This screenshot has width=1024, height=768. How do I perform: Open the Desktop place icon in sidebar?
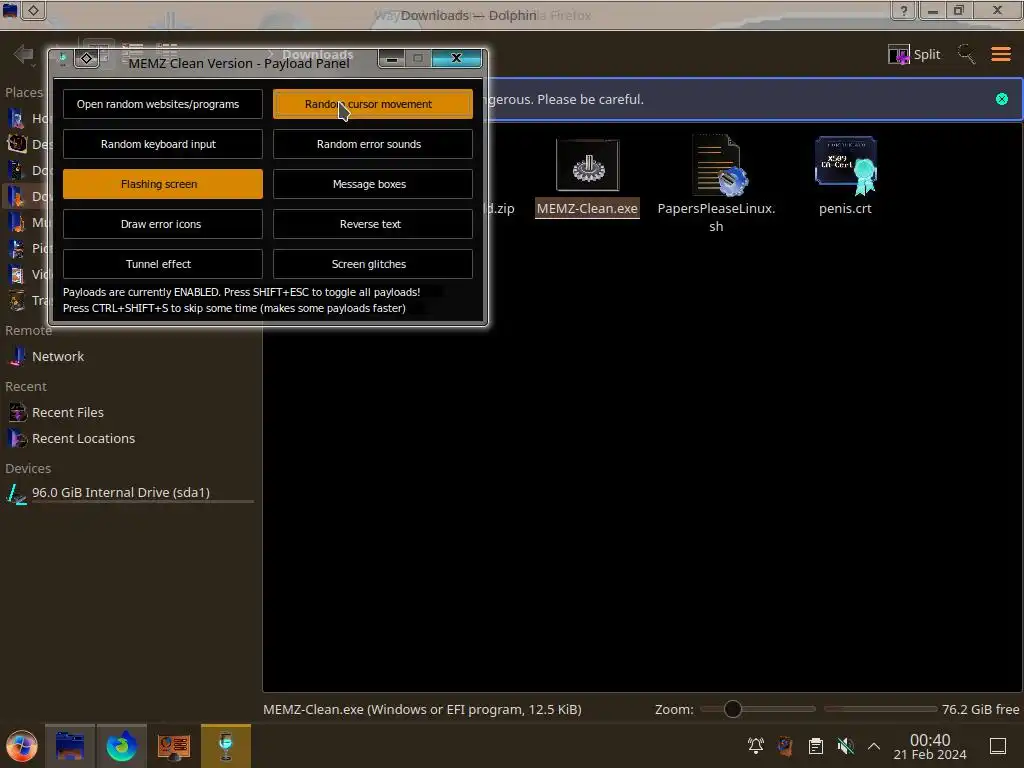16,144
